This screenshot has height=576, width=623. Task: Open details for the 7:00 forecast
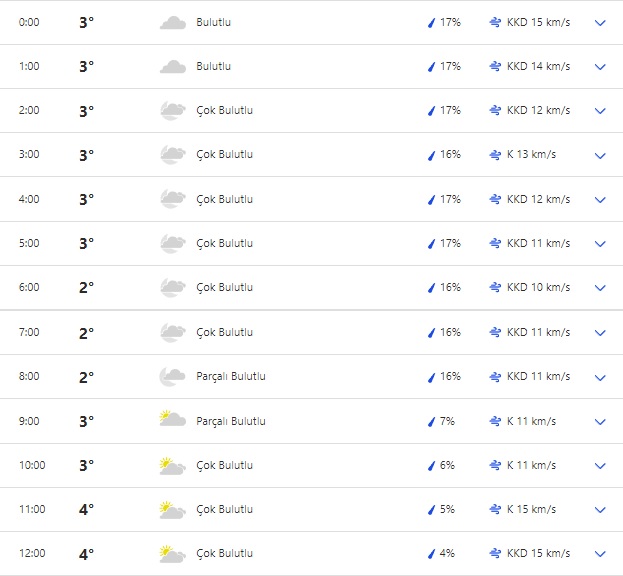(x=600, y=332)
